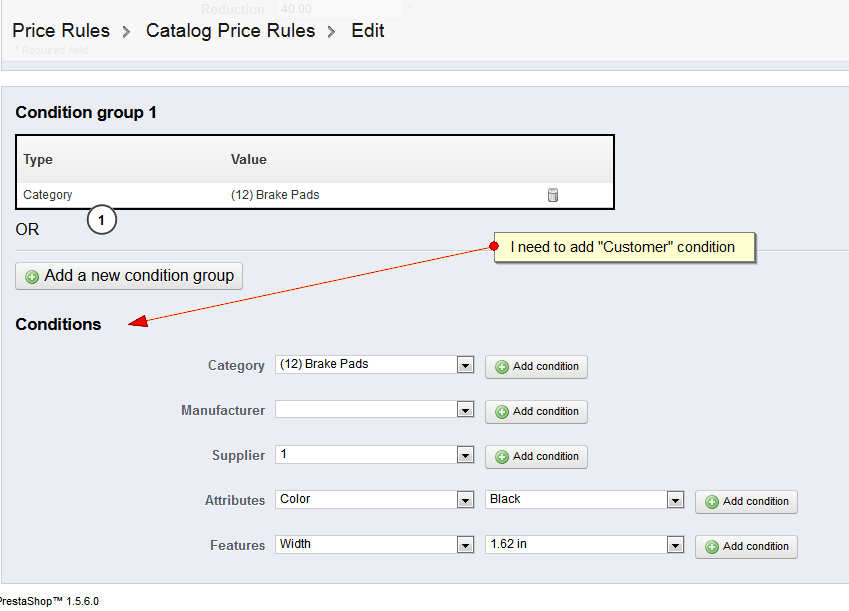This screenshot has height=611, width=849.
Task: Go to Price Rules breadcrumb
Action: click(61, 31)
